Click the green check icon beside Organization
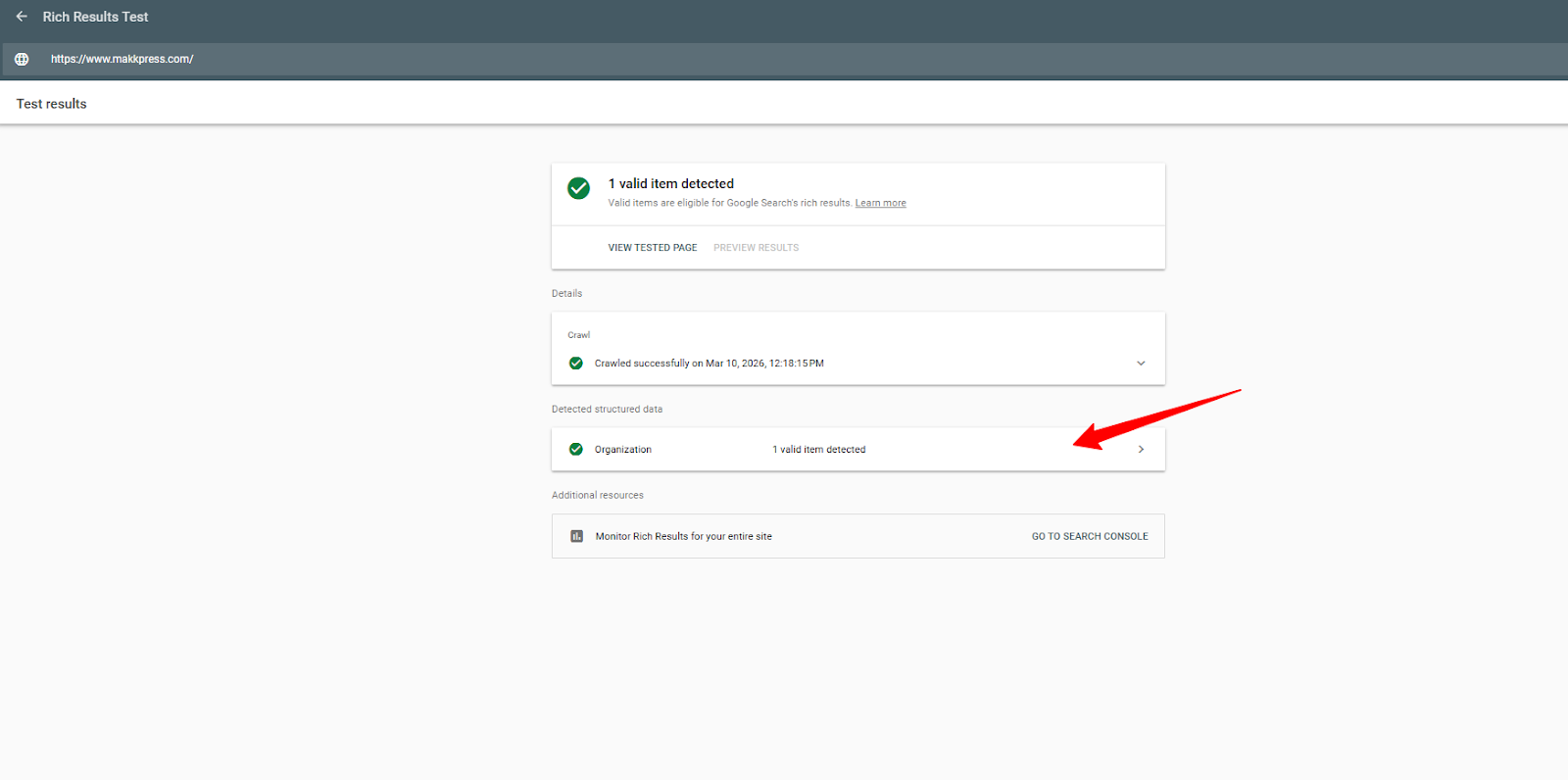The image size is (1568, 780). [x=576, y=450]
